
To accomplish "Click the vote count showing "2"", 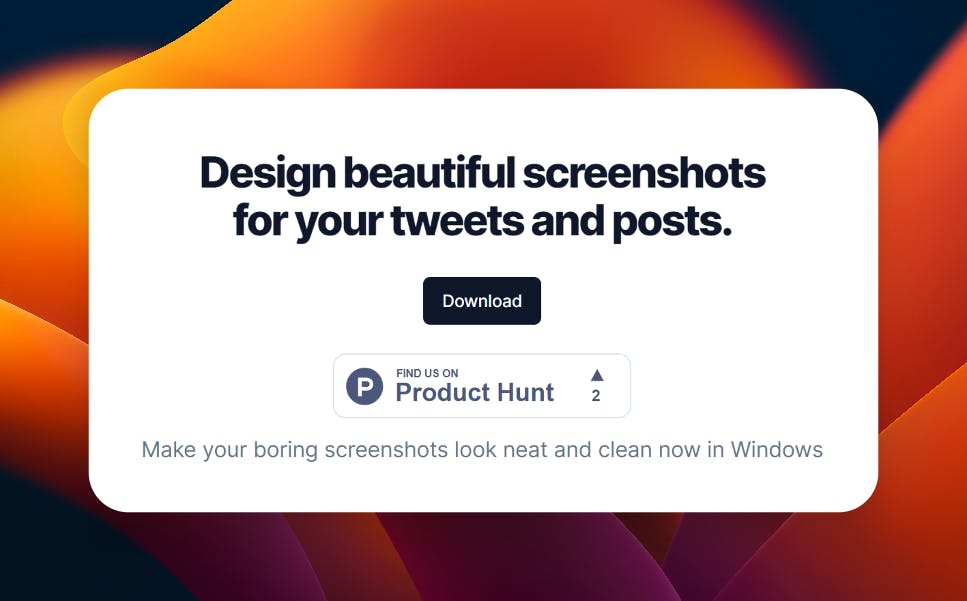I will click(596, 397).
